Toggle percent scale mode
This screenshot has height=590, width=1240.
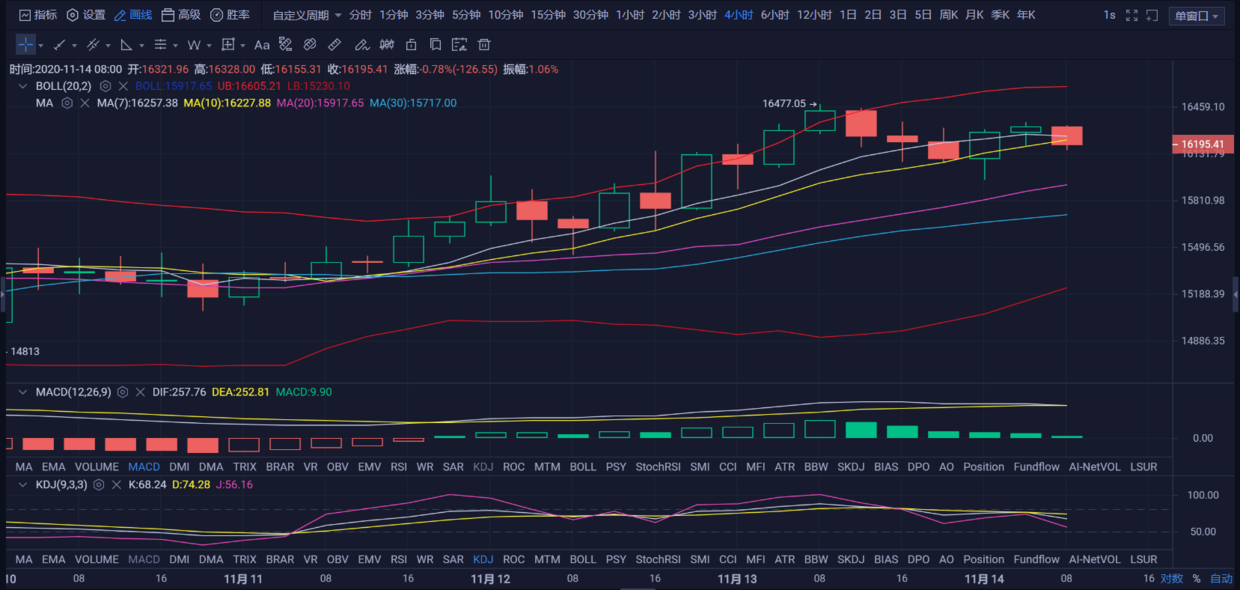[1196, 579]
